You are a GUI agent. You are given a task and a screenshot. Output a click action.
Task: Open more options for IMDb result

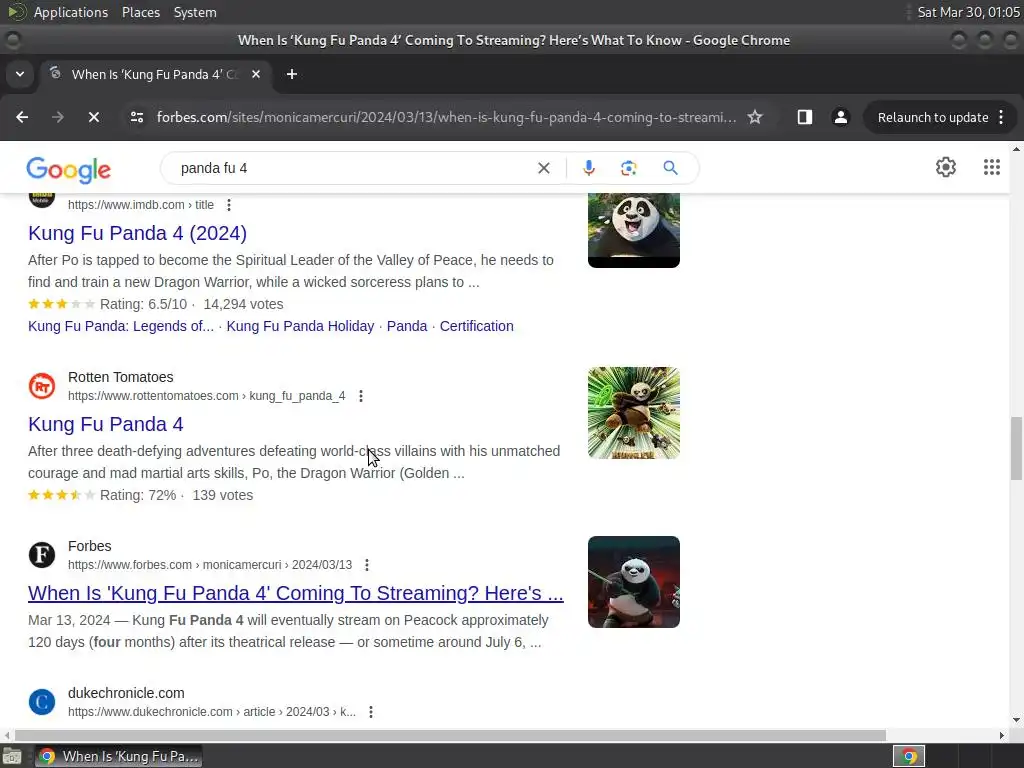pyautogui.click(x=229, y=205)
